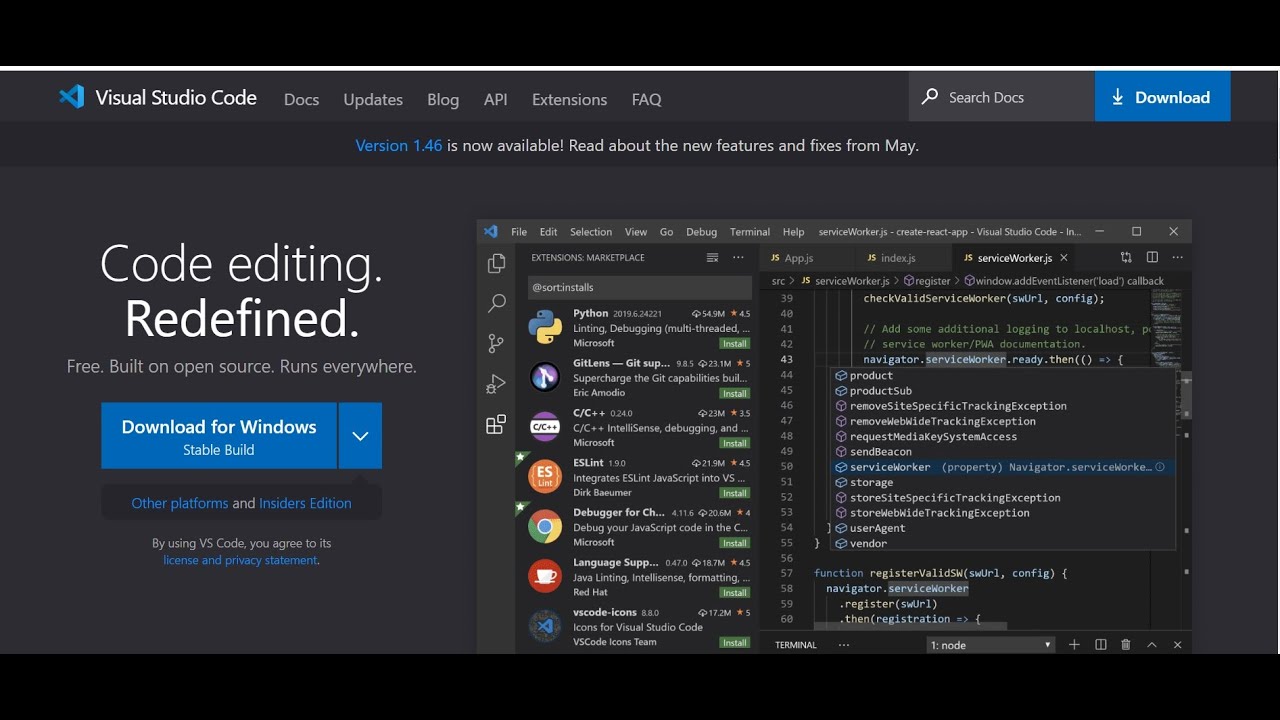Open the Insiders Edition link
The image size is (1280, 720).
coord(305,503)
